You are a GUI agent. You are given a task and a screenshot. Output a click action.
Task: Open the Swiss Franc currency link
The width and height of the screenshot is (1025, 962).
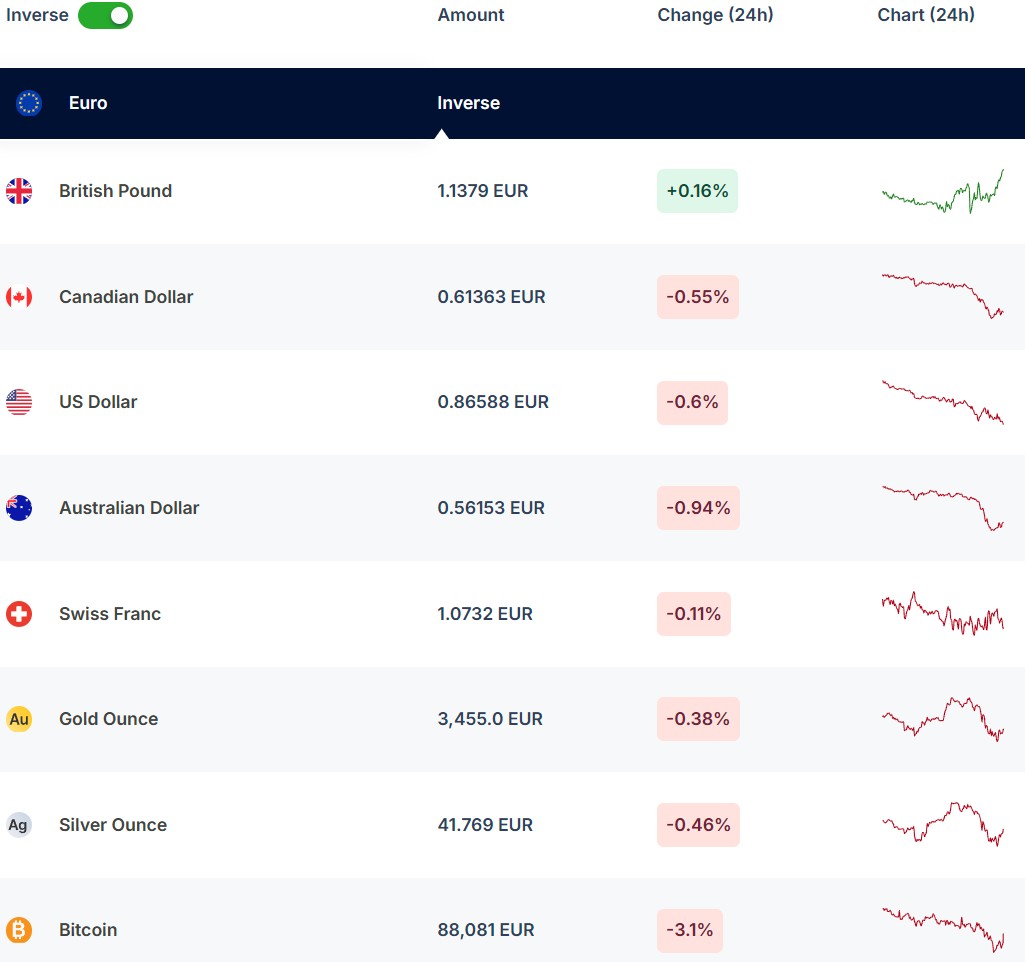110,614
